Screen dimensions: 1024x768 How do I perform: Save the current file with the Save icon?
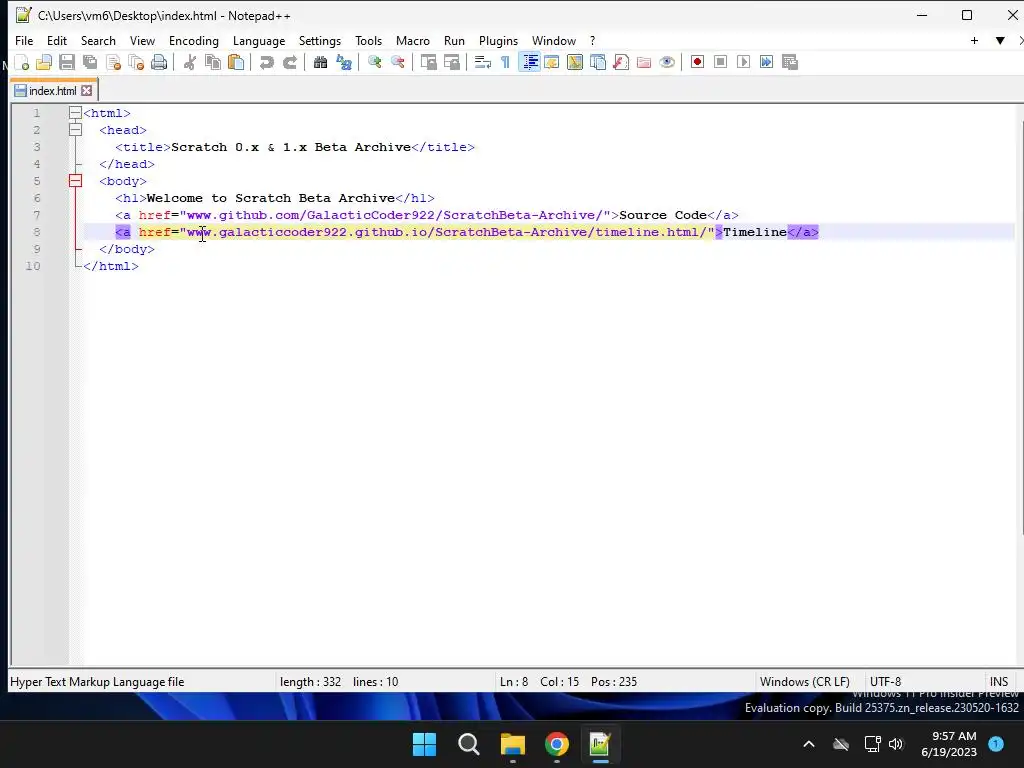67,62
